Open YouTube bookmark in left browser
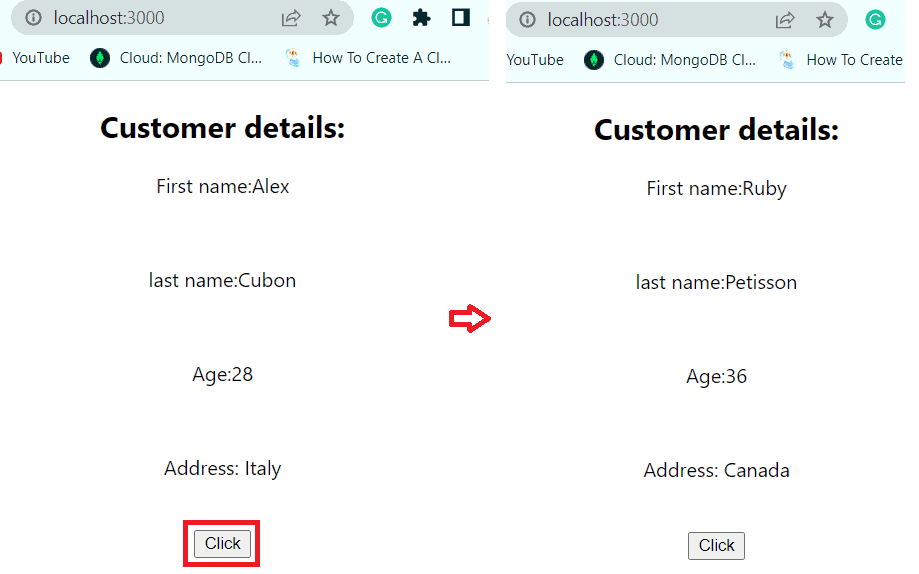The image size is (919, 574). (x=35, y=58)
